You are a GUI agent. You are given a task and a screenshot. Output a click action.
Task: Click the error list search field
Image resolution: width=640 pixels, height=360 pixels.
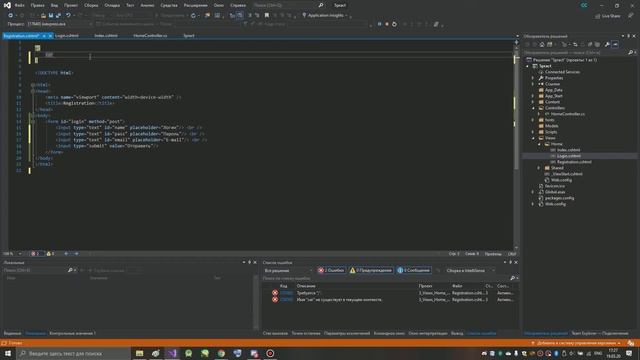[x=386, y=278]
